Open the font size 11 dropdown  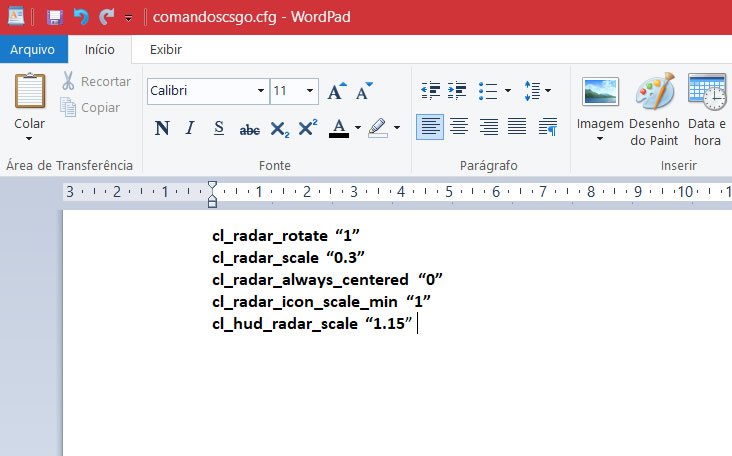point(310,91)
